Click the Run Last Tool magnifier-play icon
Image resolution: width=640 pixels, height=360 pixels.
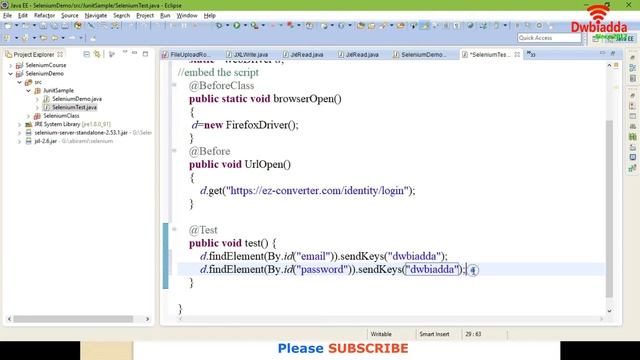254,25
